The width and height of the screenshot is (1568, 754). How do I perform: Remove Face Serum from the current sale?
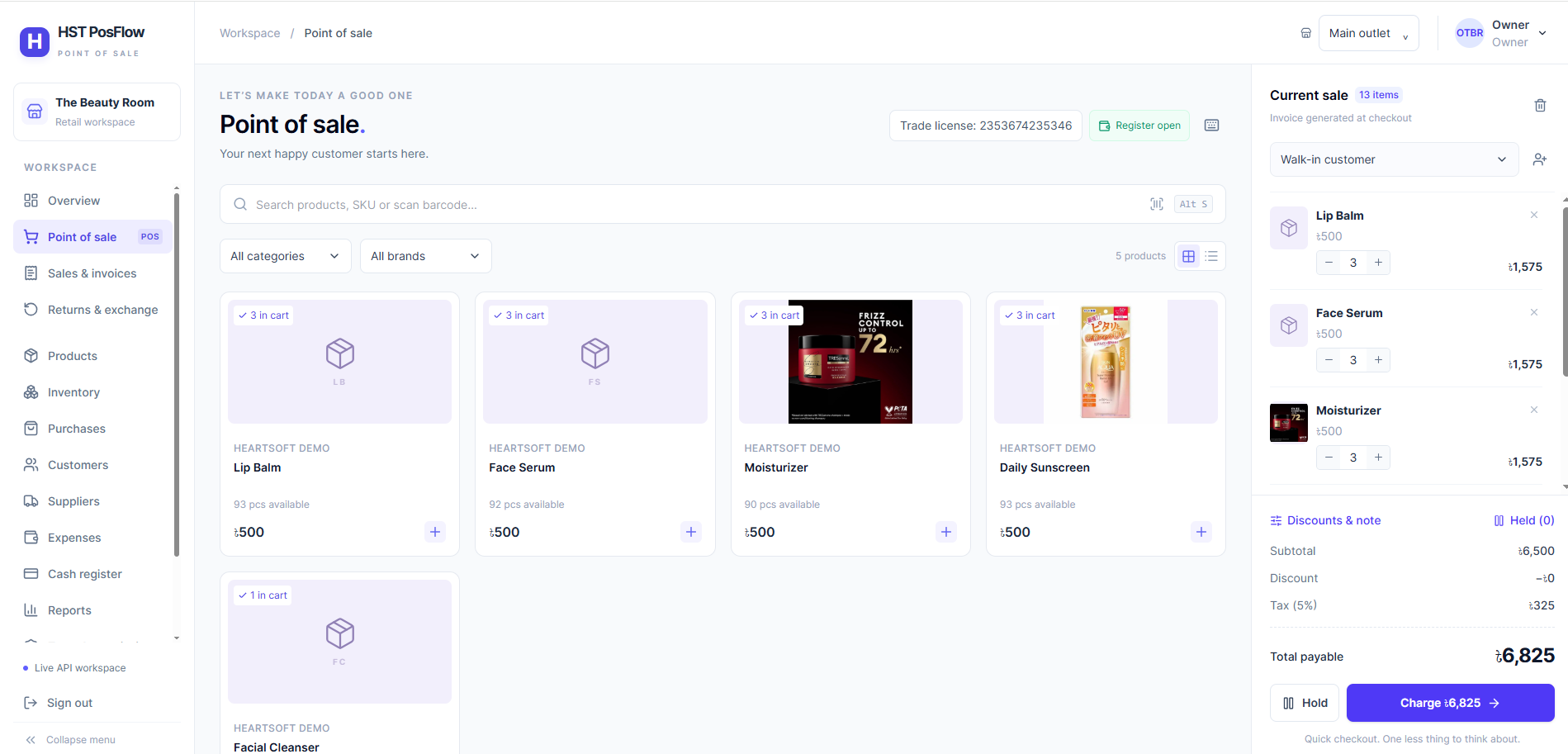1534,312
